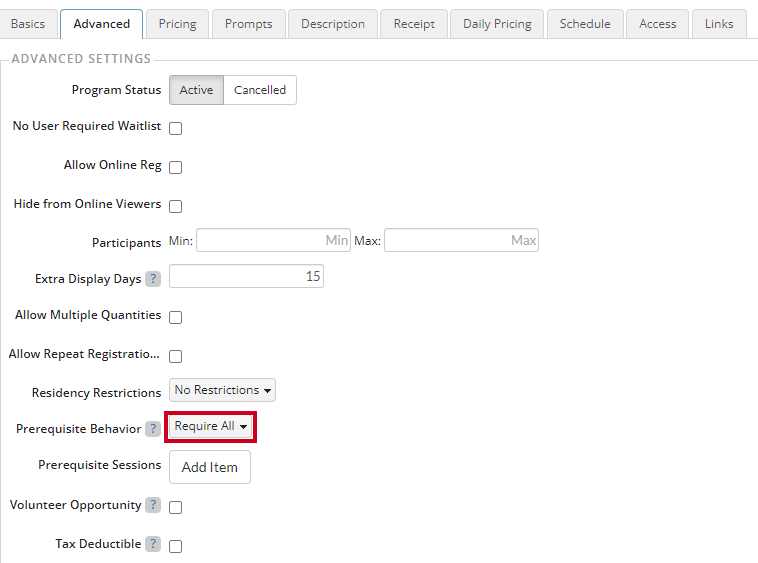Open the Require All prerequisite dropdown
This screenshot has height=563, width=758.
210,426
